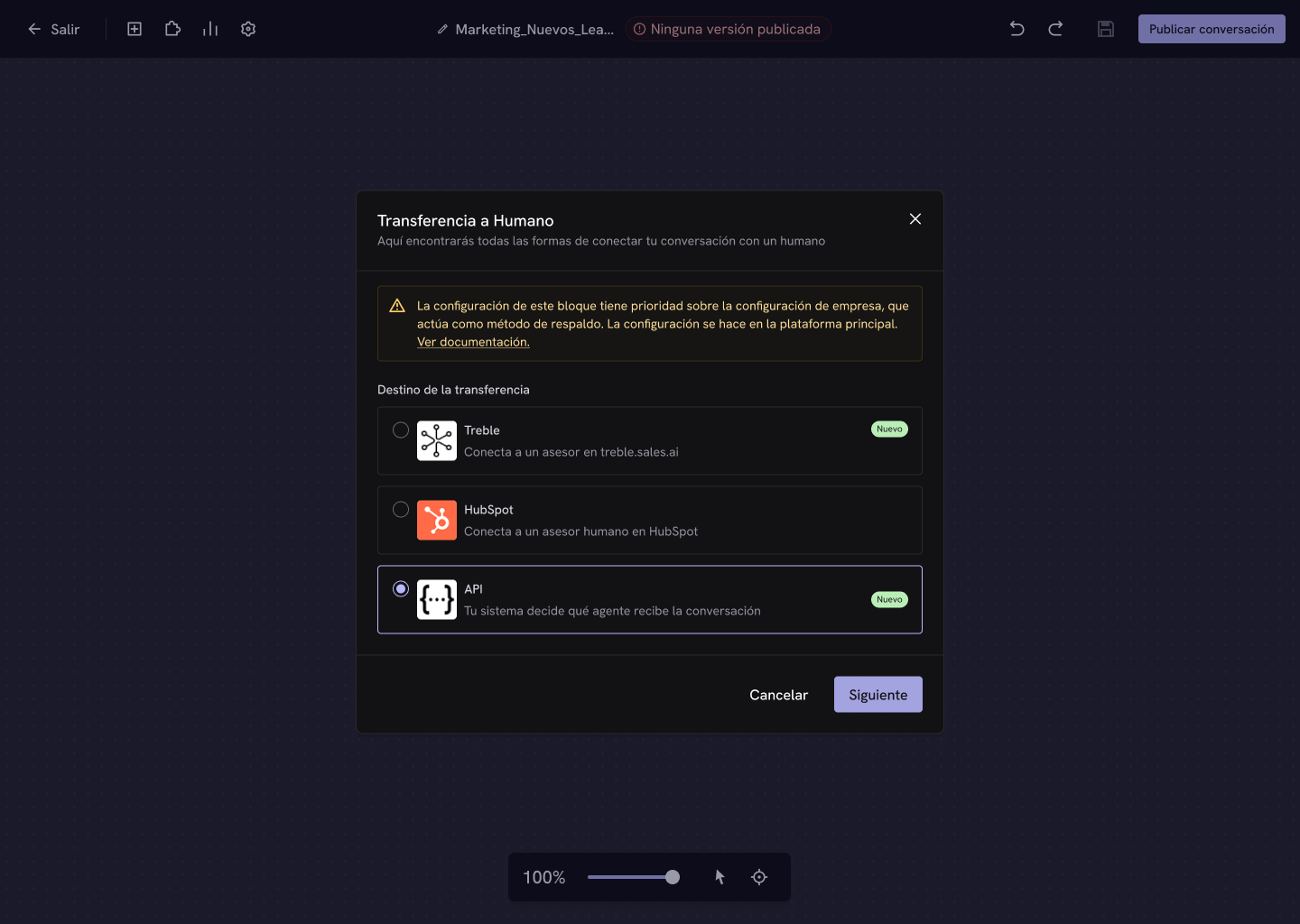The image size is (1300, 924).
Task: Click Publicar conversación button
Action: tap(1212, 29)
